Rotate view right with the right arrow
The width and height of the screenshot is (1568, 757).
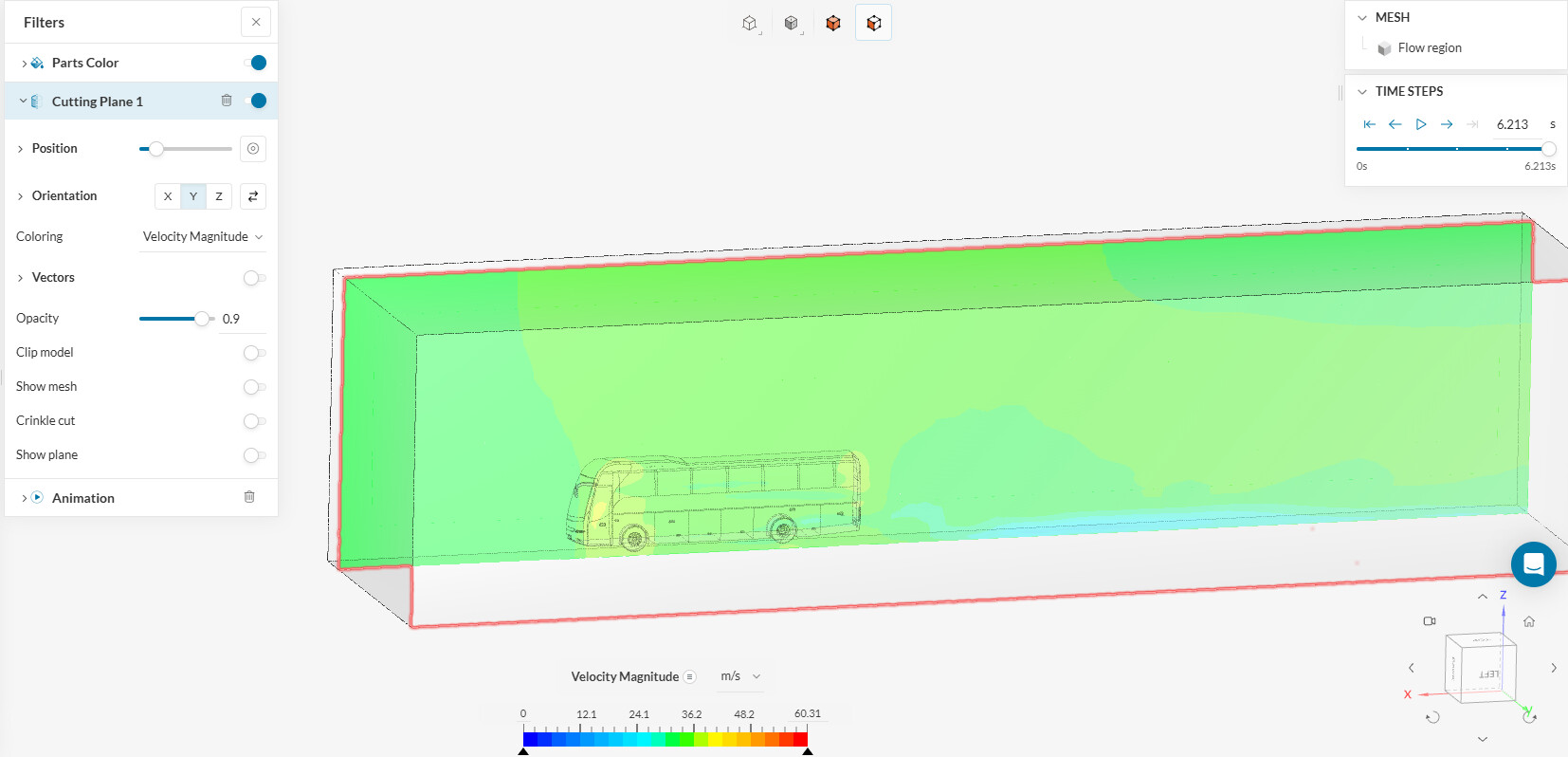pos(1554,668)
